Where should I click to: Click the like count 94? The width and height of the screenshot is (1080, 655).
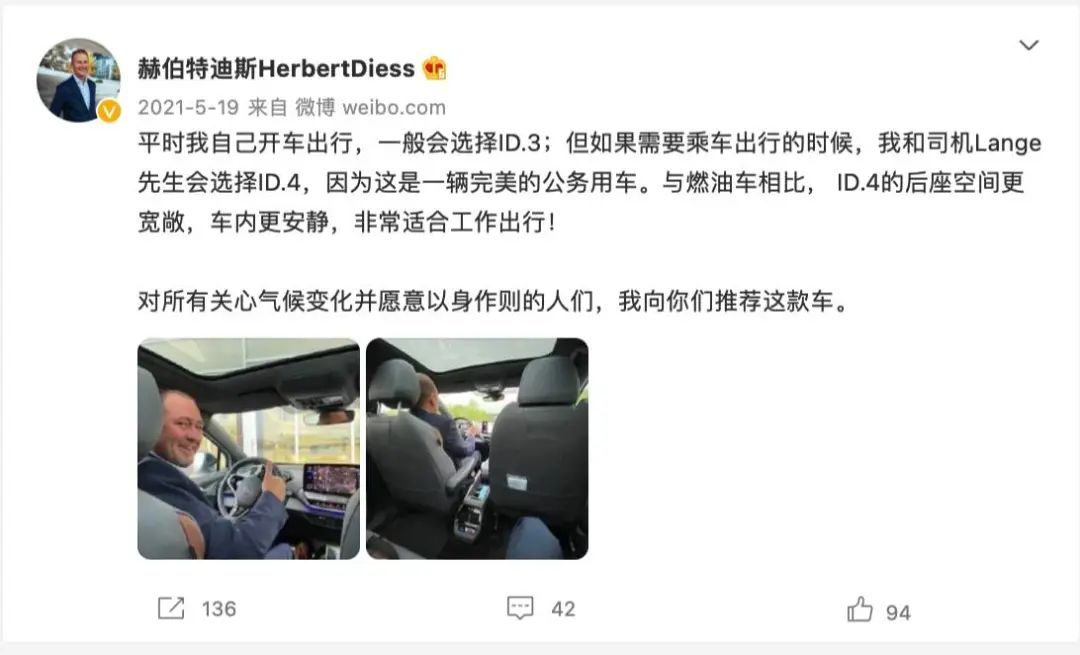click(898, 612)
